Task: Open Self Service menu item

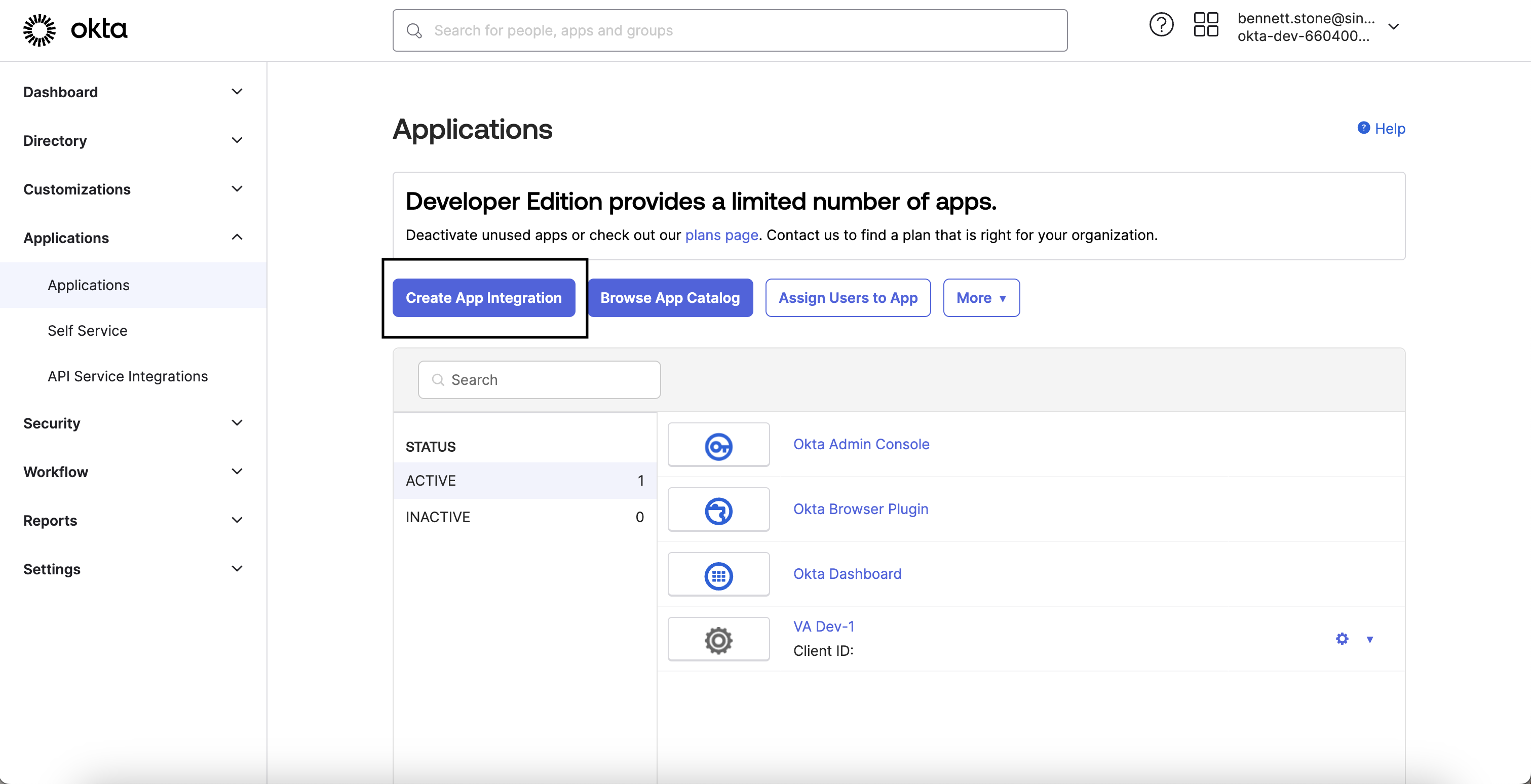Action: click(x=87, y=331)
